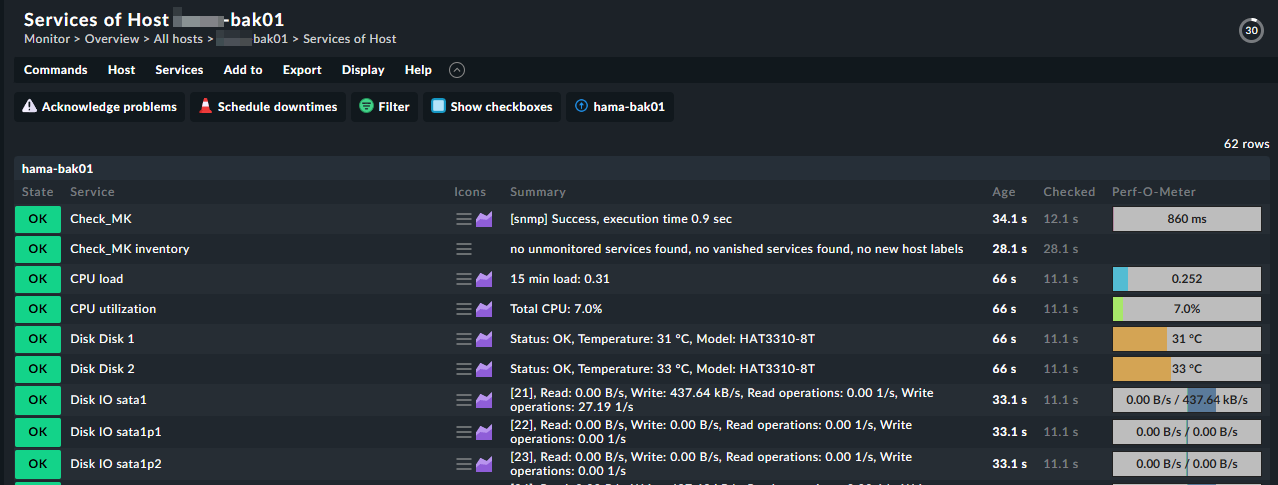Viewport: 1278px width, 485px height.
Task: Go to hama-bak01 host button
Action: (620, 107)
